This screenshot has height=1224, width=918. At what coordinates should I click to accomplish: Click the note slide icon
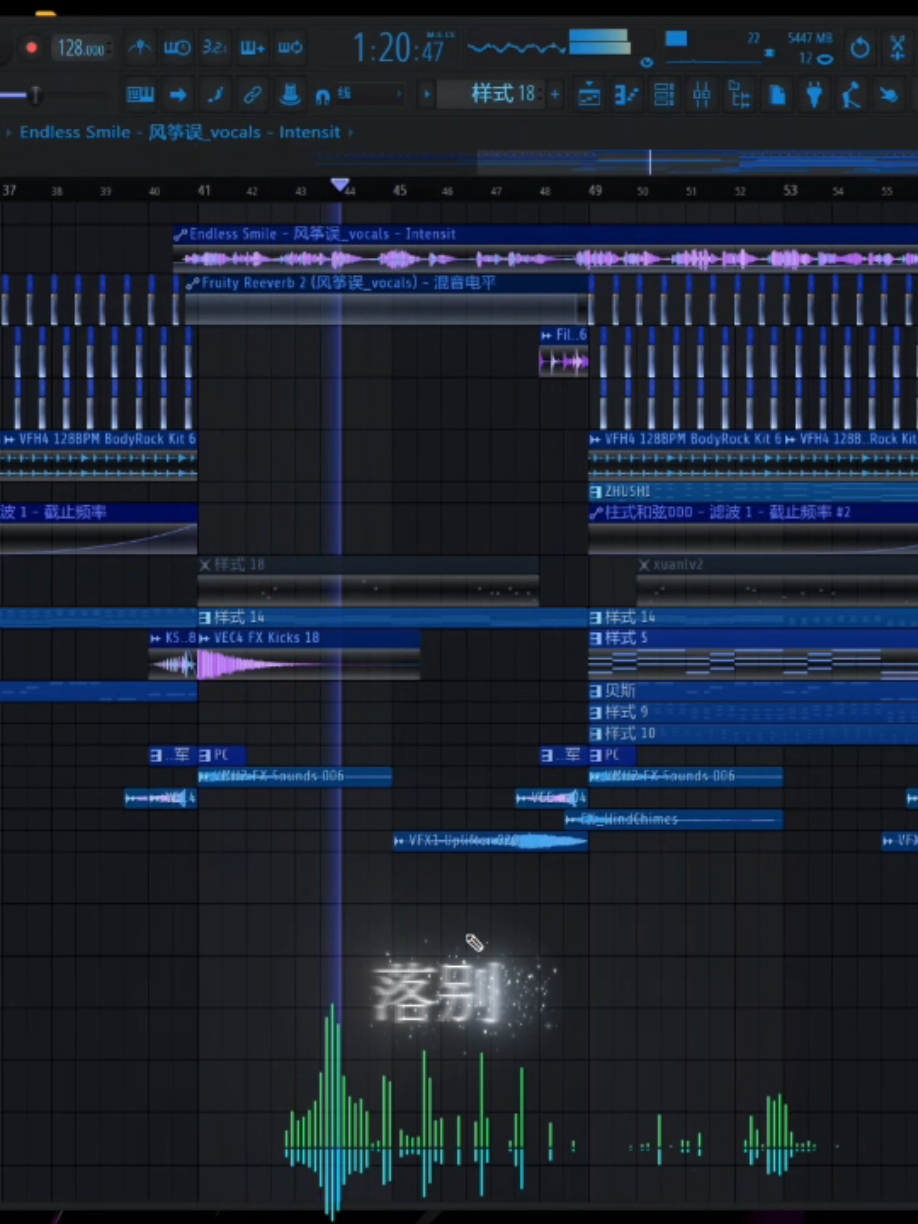tap(214, 95)
